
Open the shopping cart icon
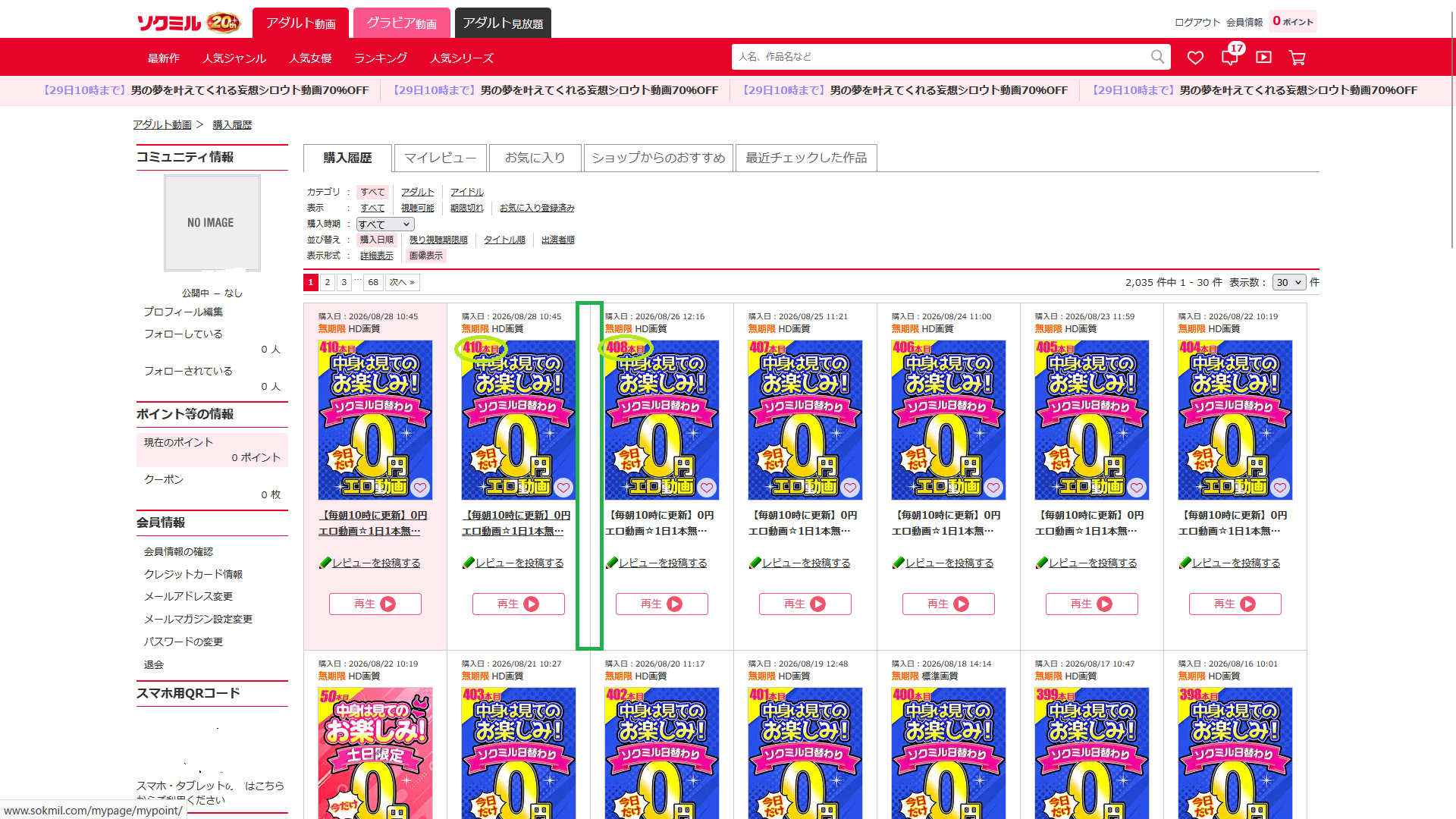1298,58
